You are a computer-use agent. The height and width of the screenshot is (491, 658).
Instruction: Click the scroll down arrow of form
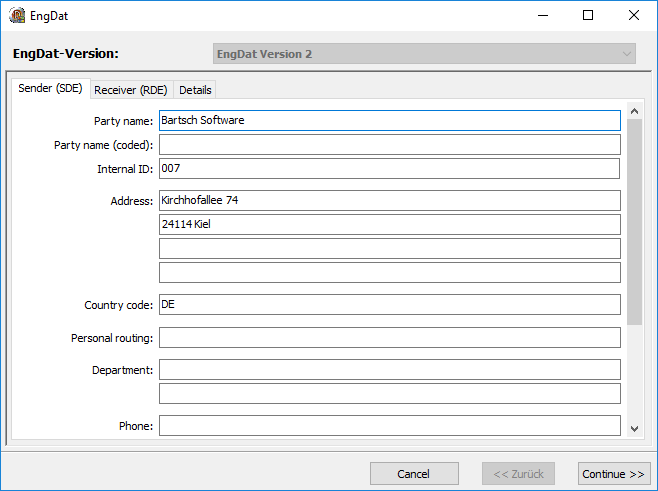(x=634, y=428)
